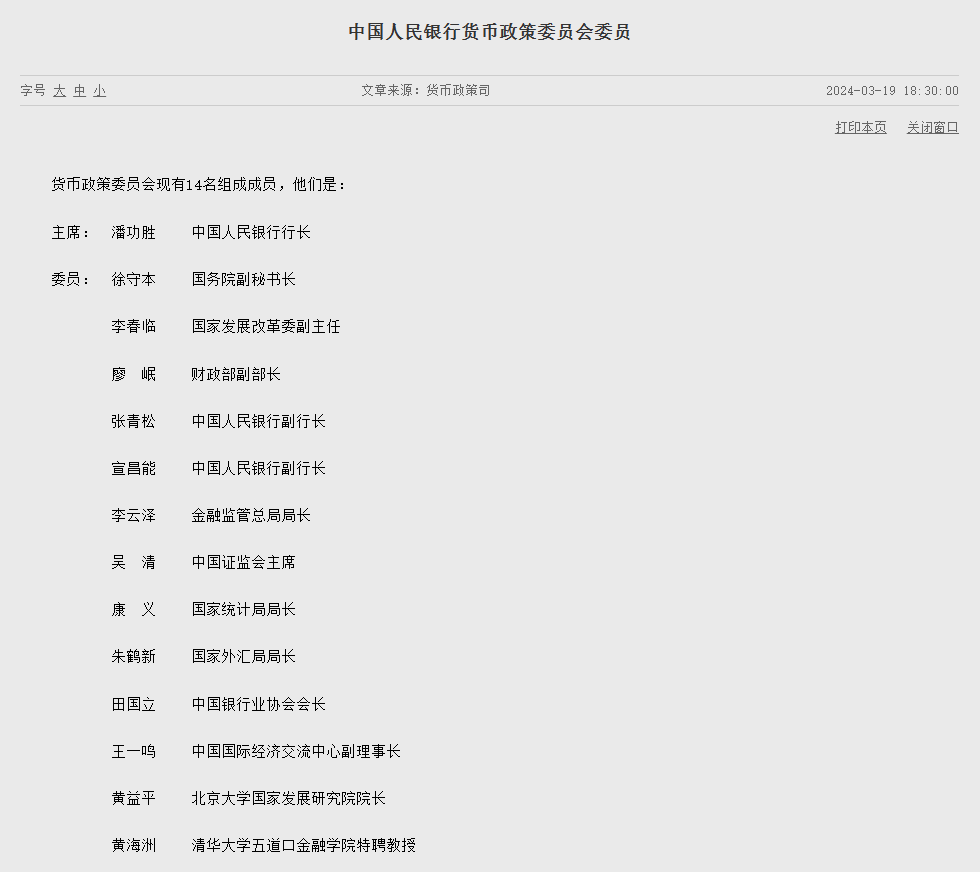
Task: Click the title 中国证监会主席
Action: coord(244,563)
